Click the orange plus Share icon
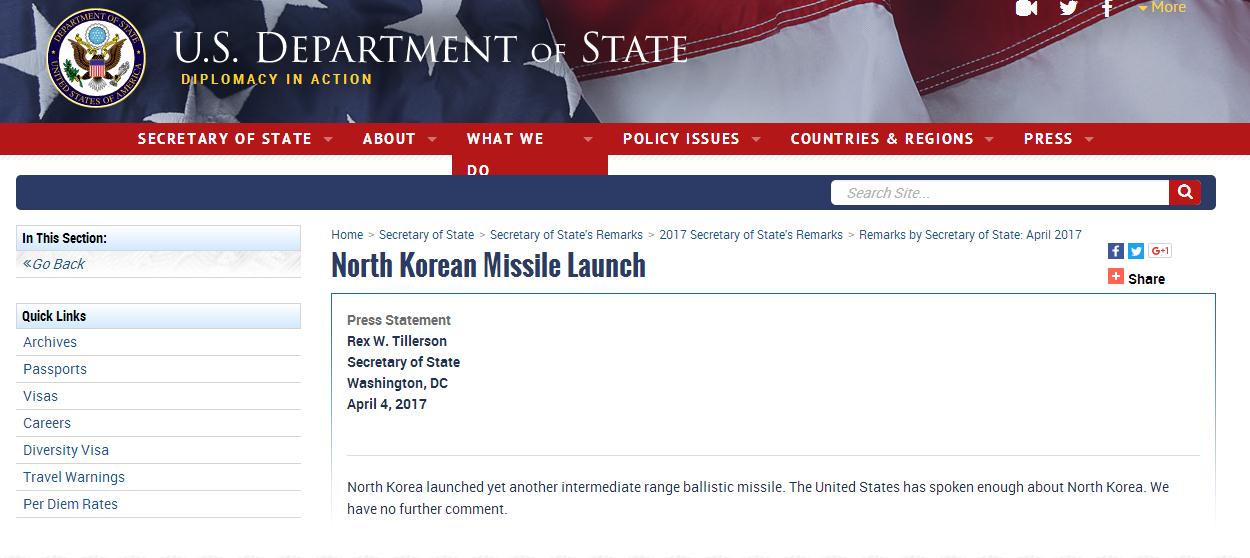 pos(1116,277)
